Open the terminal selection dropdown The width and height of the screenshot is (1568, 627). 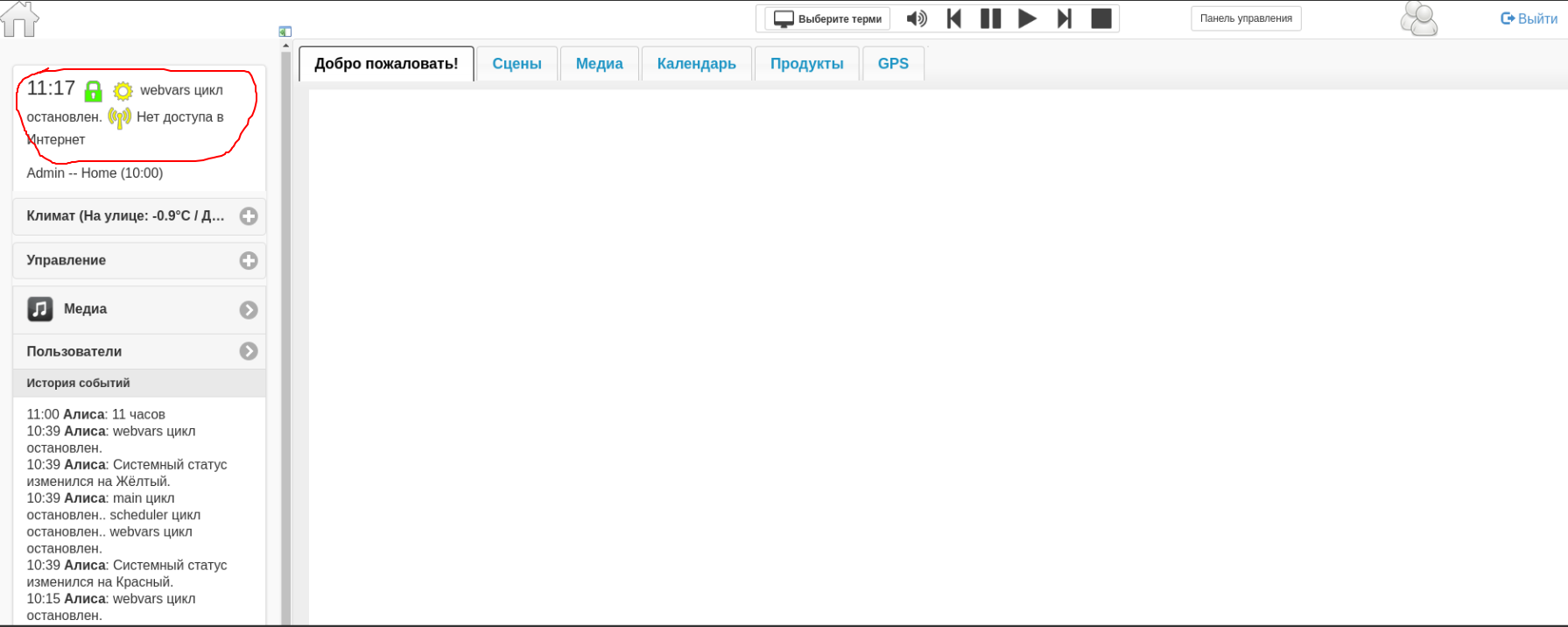[x=827, y=18]
